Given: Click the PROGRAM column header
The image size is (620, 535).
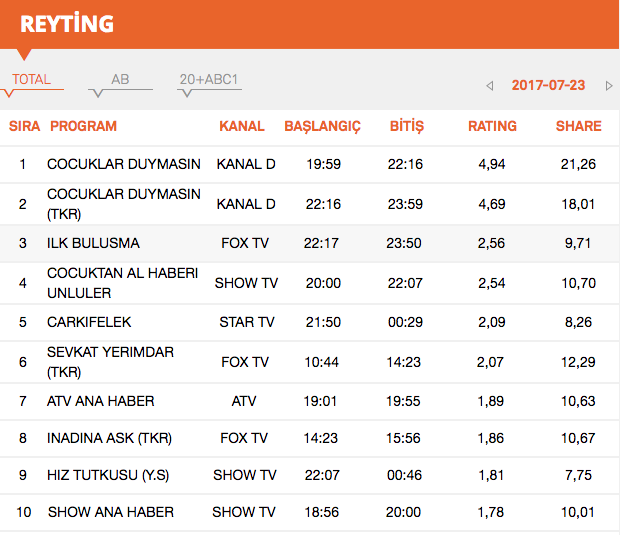Looking at the screenshot, I should point(83,126).
